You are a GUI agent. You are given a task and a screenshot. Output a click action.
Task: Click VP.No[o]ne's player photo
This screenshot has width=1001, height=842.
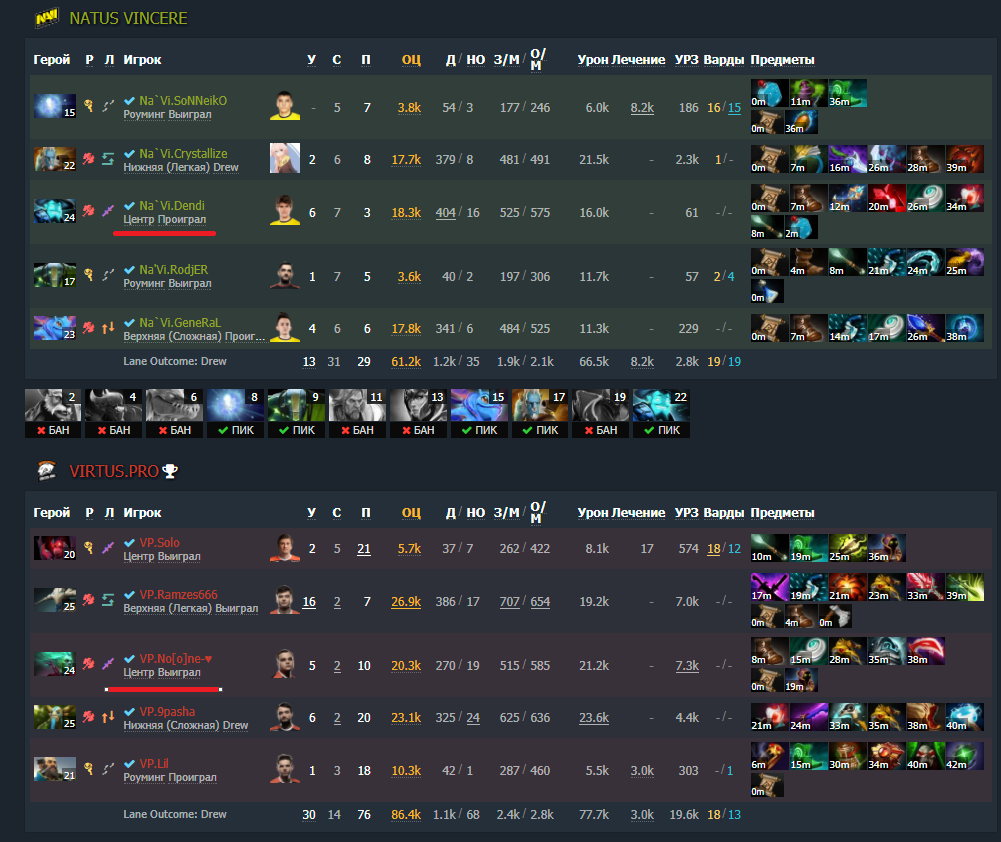coord(285,664)
